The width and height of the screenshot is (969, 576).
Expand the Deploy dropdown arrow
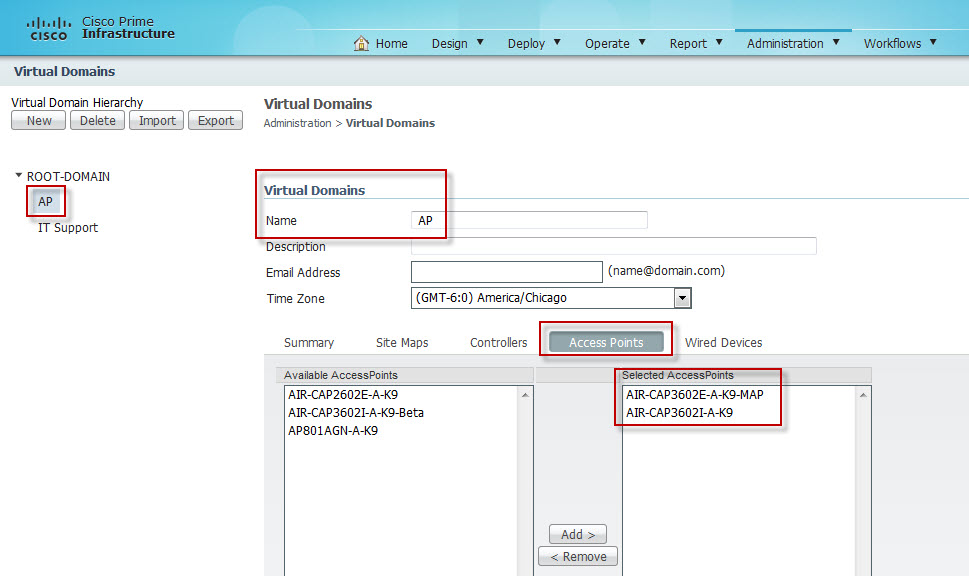click(x=557, y=43)
